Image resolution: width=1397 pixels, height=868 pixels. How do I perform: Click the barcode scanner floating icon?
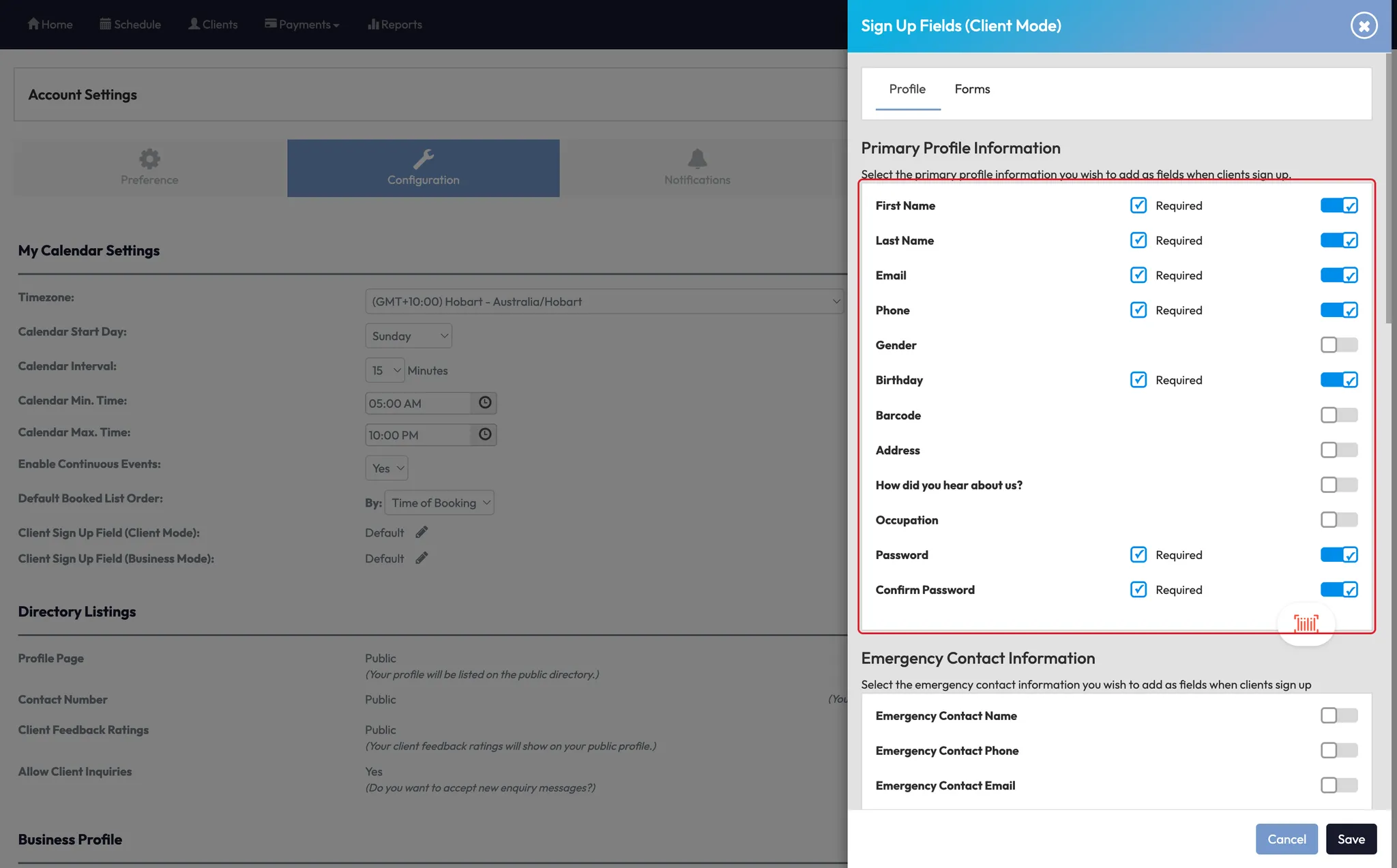pyautogui.click(x=1306, y=623)
